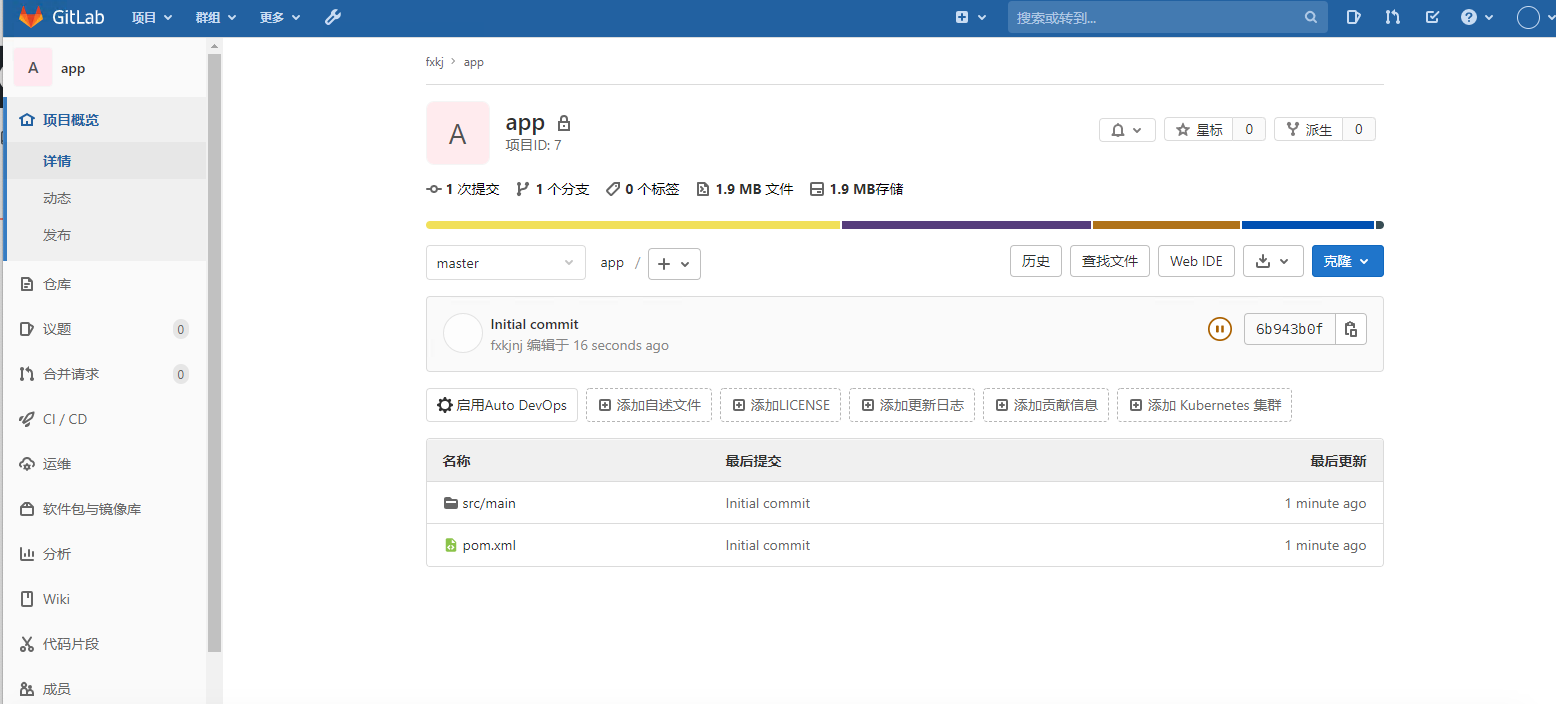The width and height of the screenshot is (1556, 704).
Task: Open 成员 members in sidebar
Action: tap(106, 689)
